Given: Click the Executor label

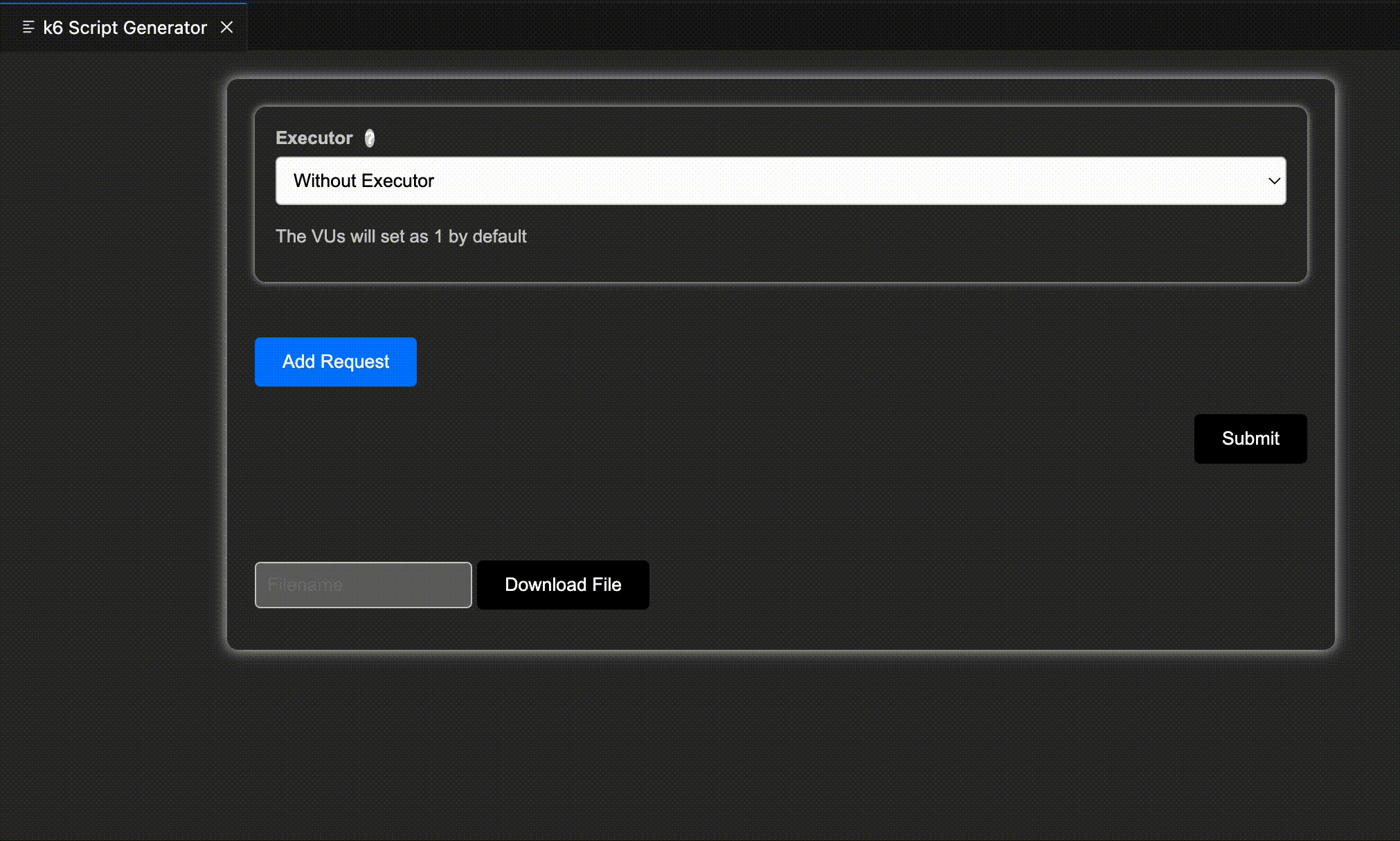Looking at the screenshot, I should (314, 138).
